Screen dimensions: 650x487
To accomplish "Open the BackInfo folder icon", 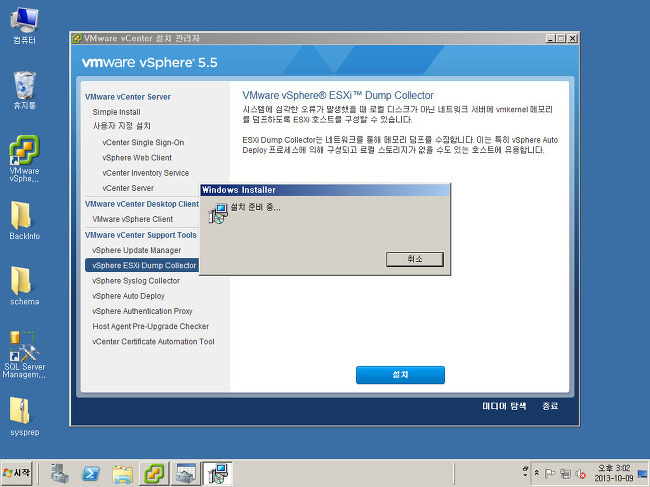I will pos(24,221).
